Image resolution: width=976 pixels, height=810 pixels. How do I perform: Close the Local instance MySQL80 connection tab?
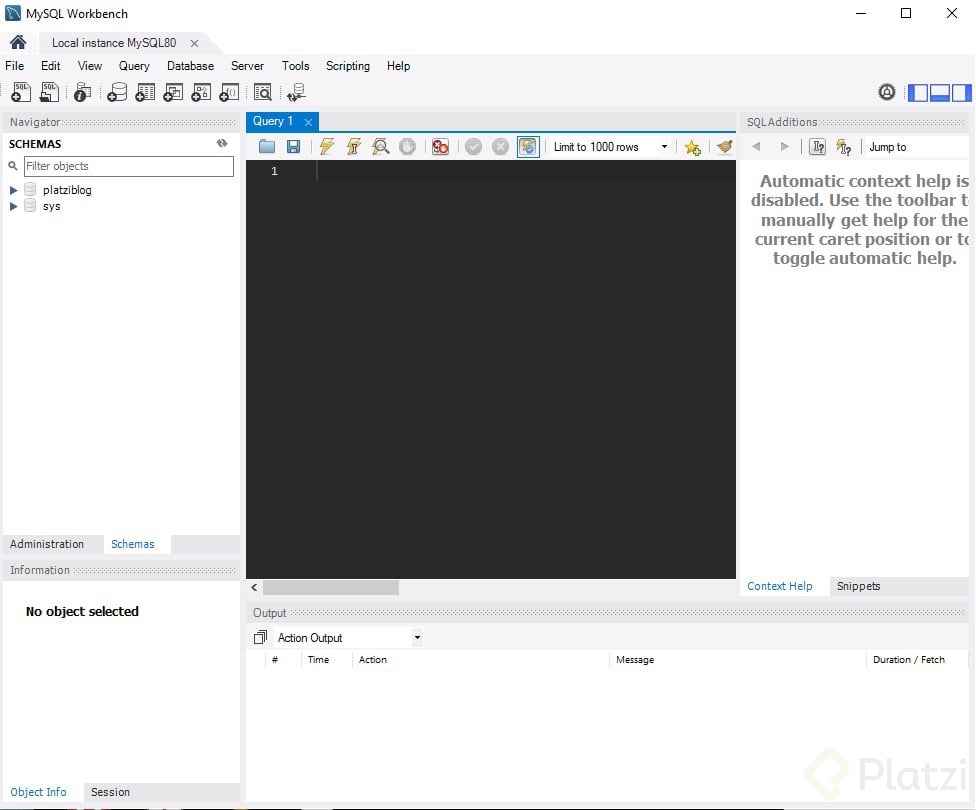pos(194,43)
